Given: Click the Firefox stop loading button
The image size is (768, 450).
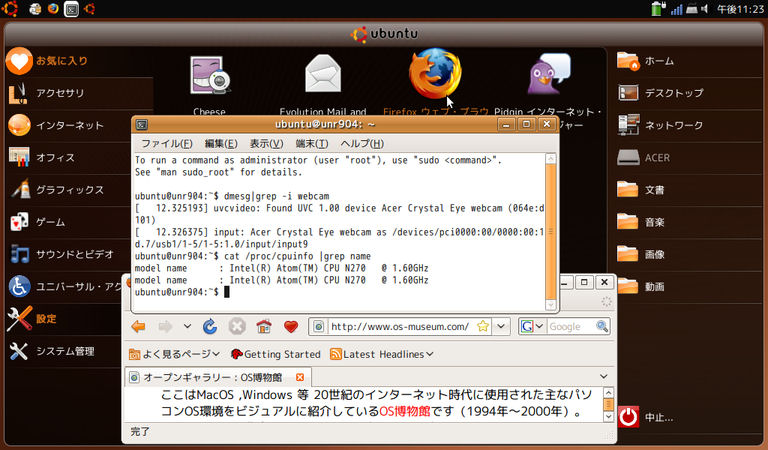Looking at the screenshot, I should [x=237, y=326].
